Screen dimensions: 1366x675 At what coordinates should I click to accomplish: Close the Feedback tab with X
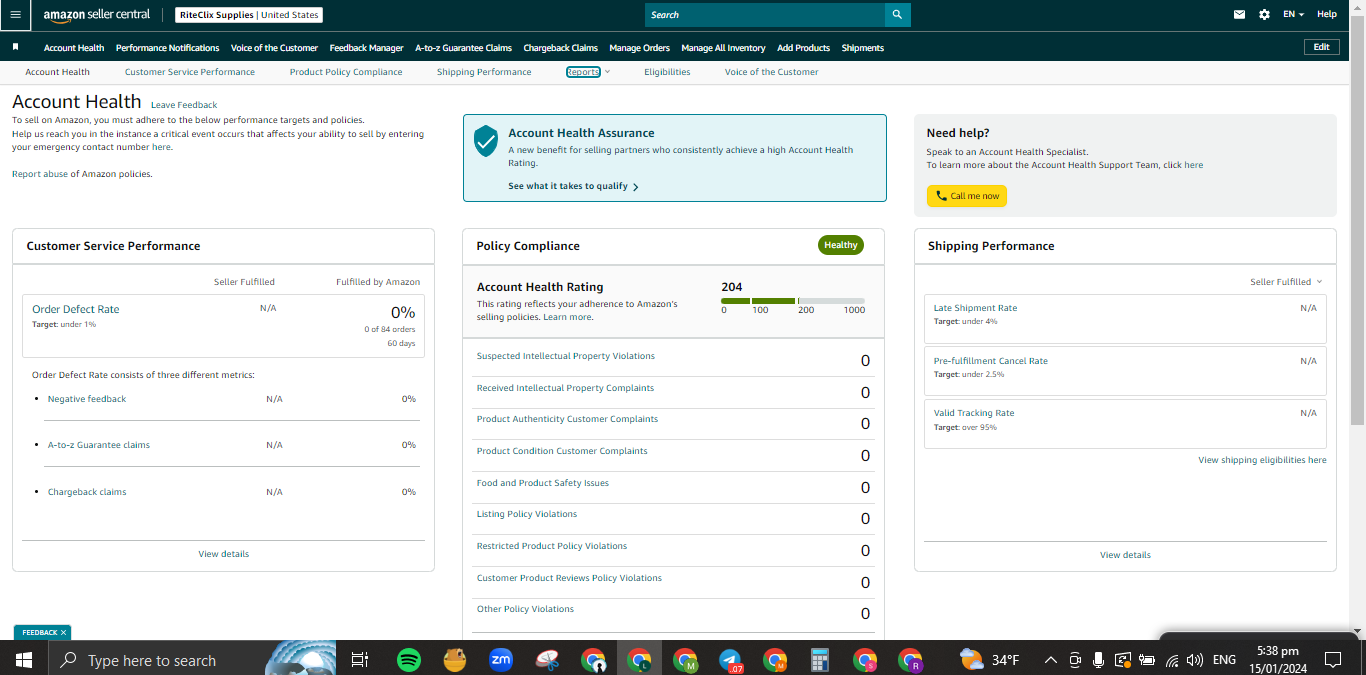63,633
